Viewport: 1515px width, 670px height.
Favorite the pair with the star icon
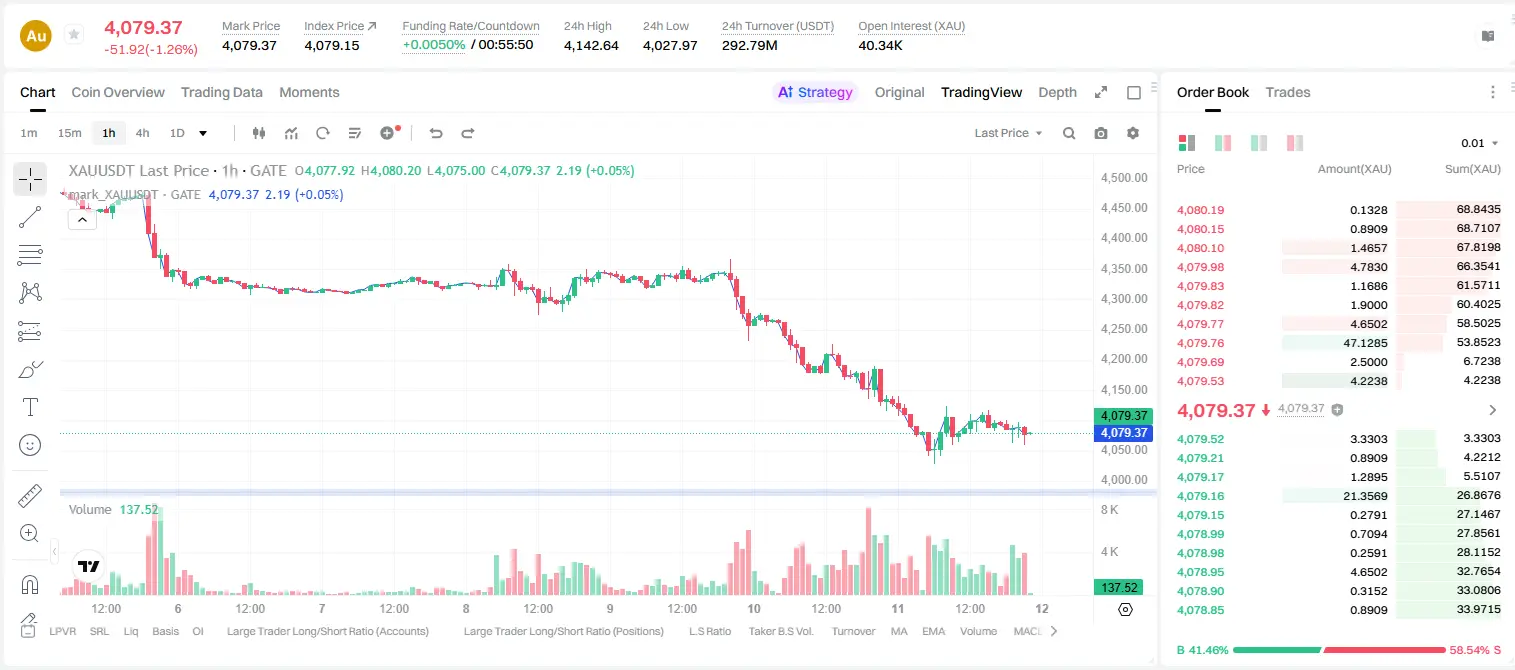click(x=73, y=35)
